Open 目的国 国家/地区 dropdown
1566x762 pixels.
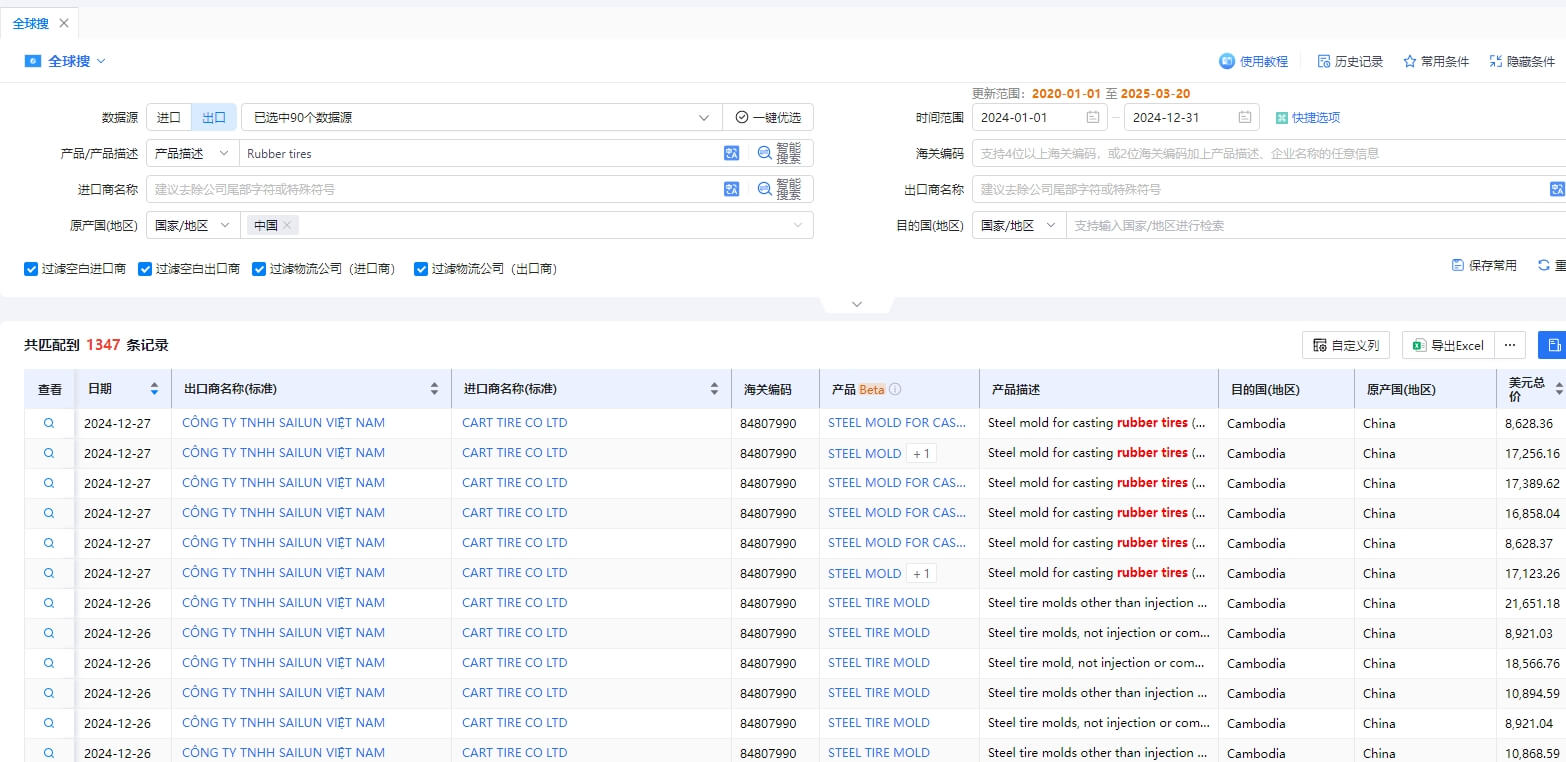coord(1018,225)
